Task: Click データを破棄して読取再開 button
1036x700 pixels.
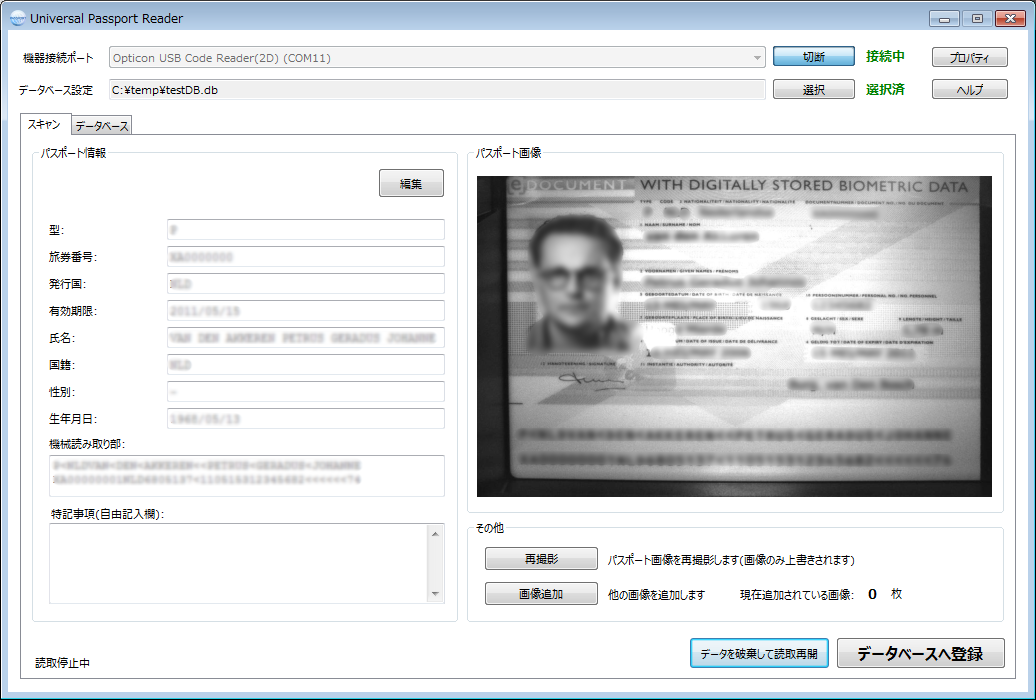Action: [759, 654]
